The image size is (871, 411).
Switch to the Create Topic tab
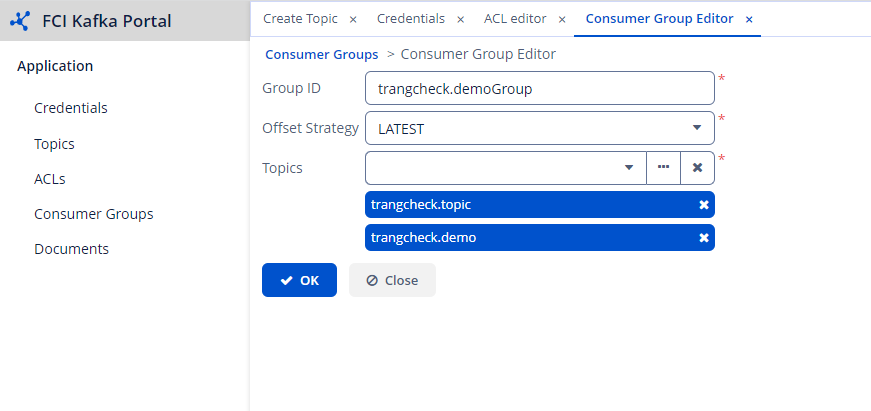(x=300, y=19)
